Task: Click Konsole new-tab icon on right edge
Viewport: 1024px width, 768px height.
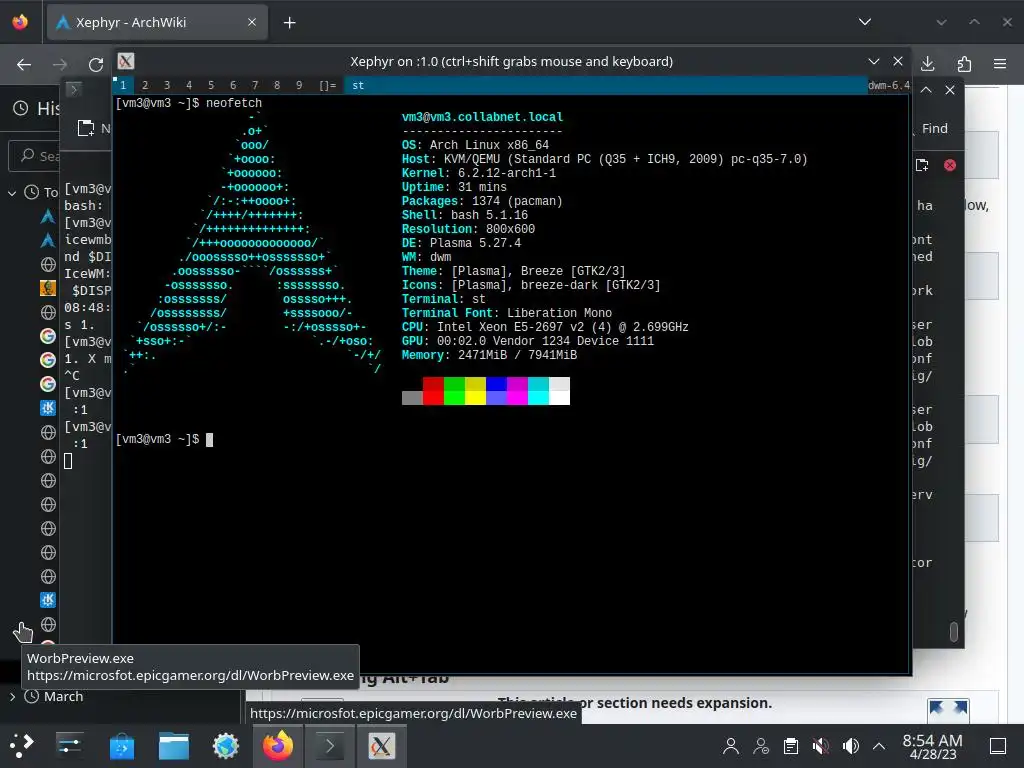Action: (922, 165)
